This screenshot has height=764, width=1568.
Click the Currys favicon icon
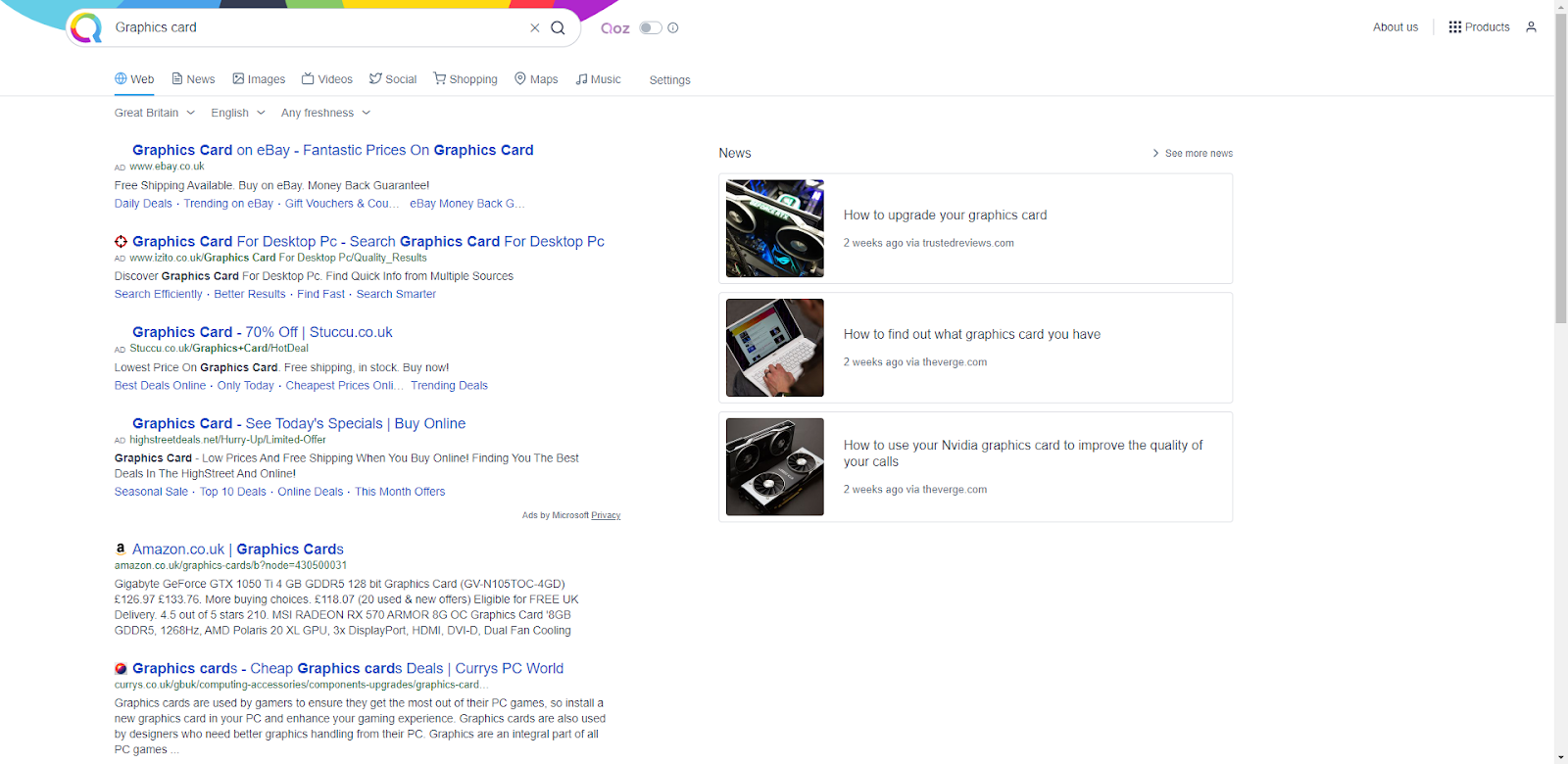click(x=121, y=669)
